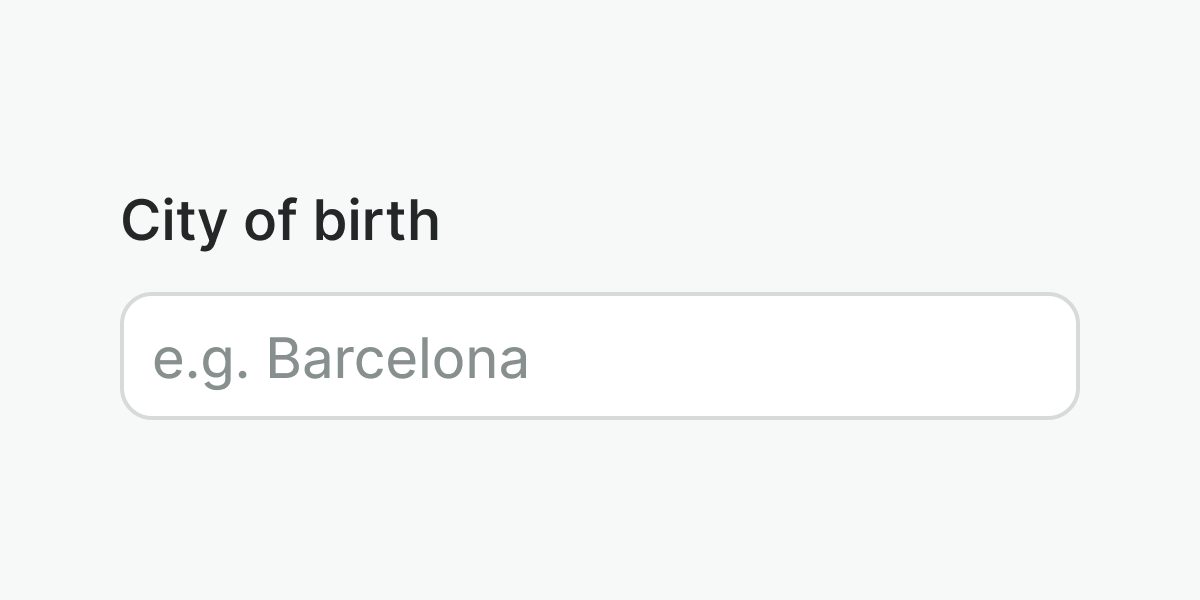
Task: Click the bold City of birth heading text
Action: 280,221
